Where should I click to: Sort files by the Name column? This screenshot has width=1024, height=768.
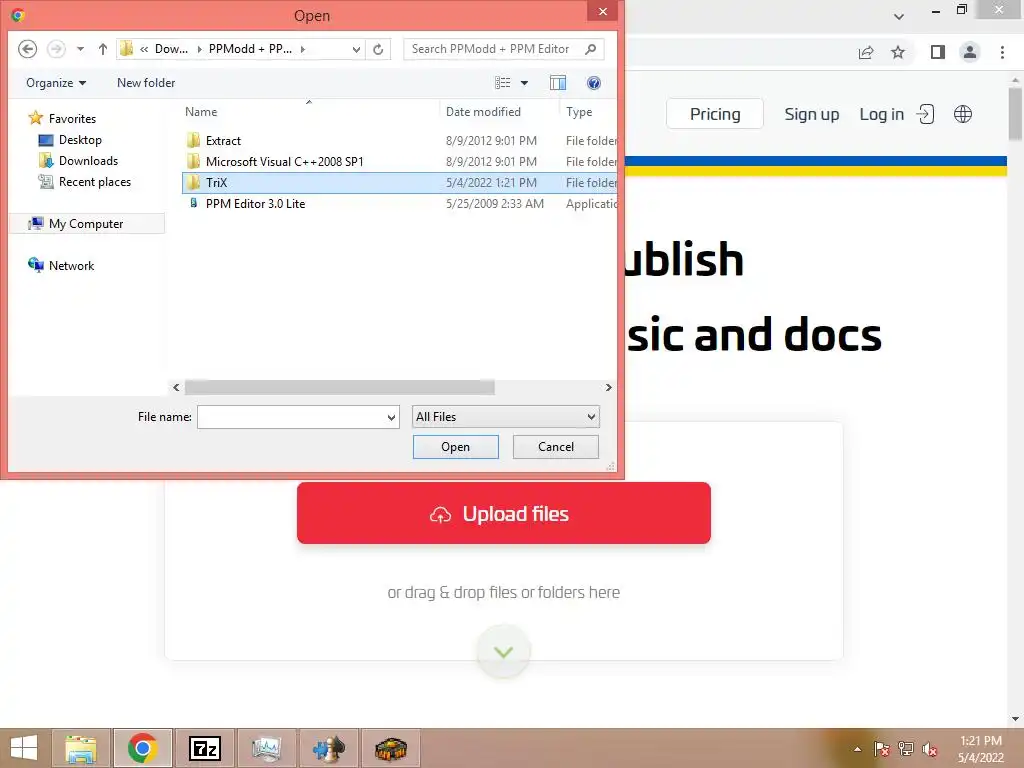point(200,112)
